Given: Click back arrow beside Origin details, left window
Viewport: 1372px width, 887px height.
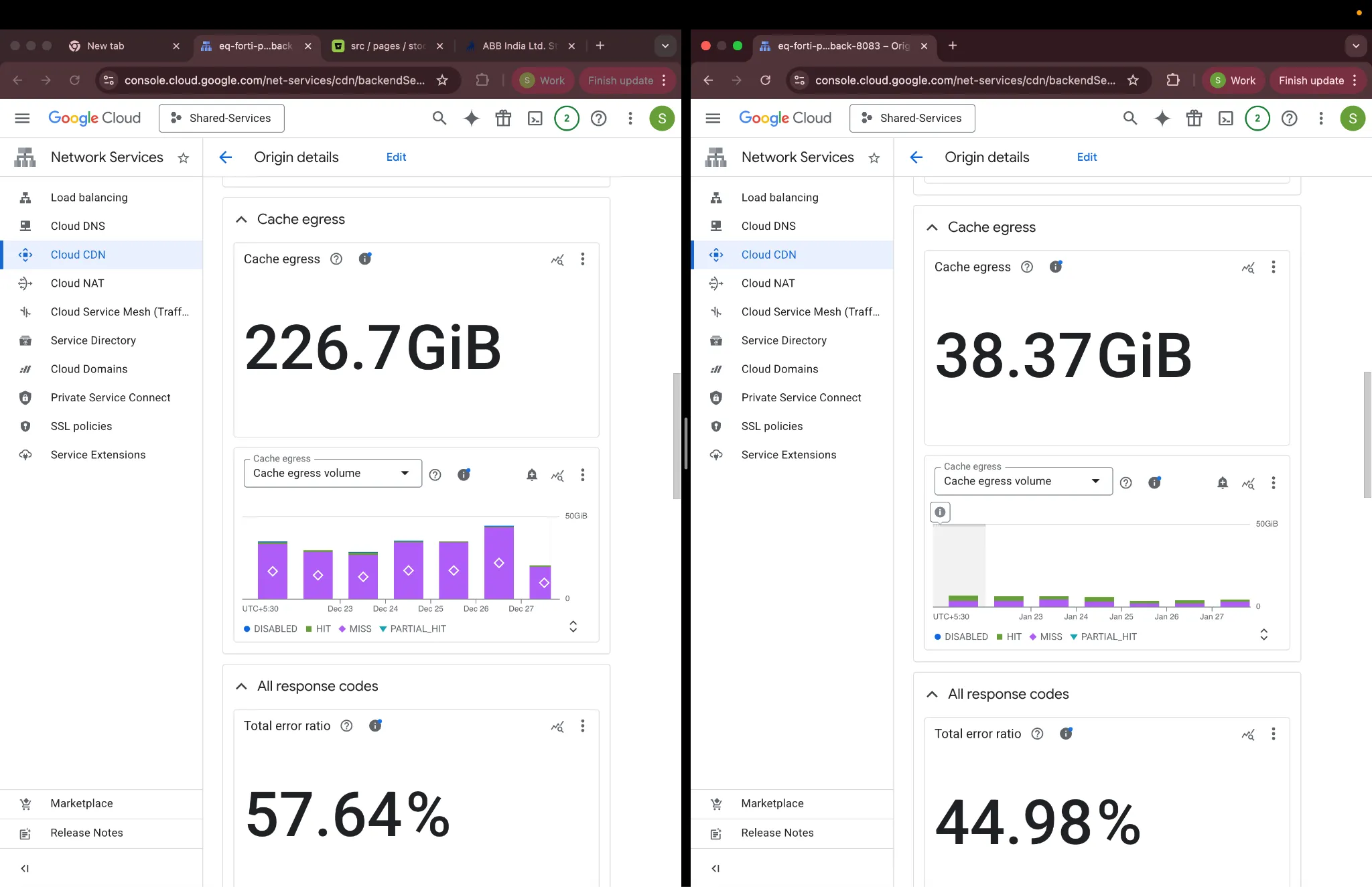Looking at the screenshot, I should pyautogui.click(x=226, y=157).
